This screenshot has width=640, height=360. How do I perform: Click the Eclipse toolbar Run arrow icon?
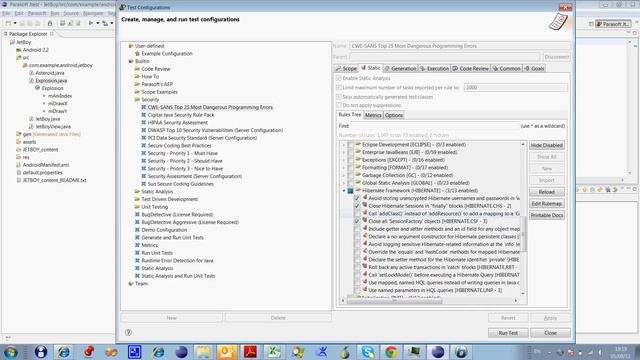tap(91, 23)
